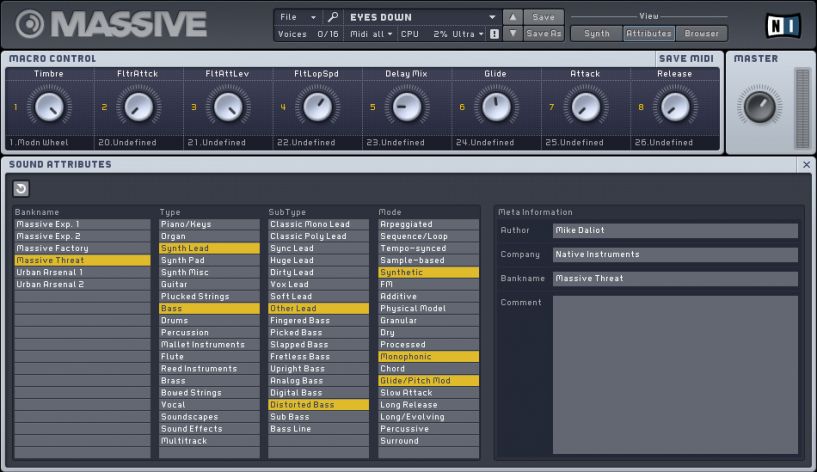The width and height of the screenshot is (817, 472).
Task: Enable the Synth Pad type
Action: coord(209,260)
